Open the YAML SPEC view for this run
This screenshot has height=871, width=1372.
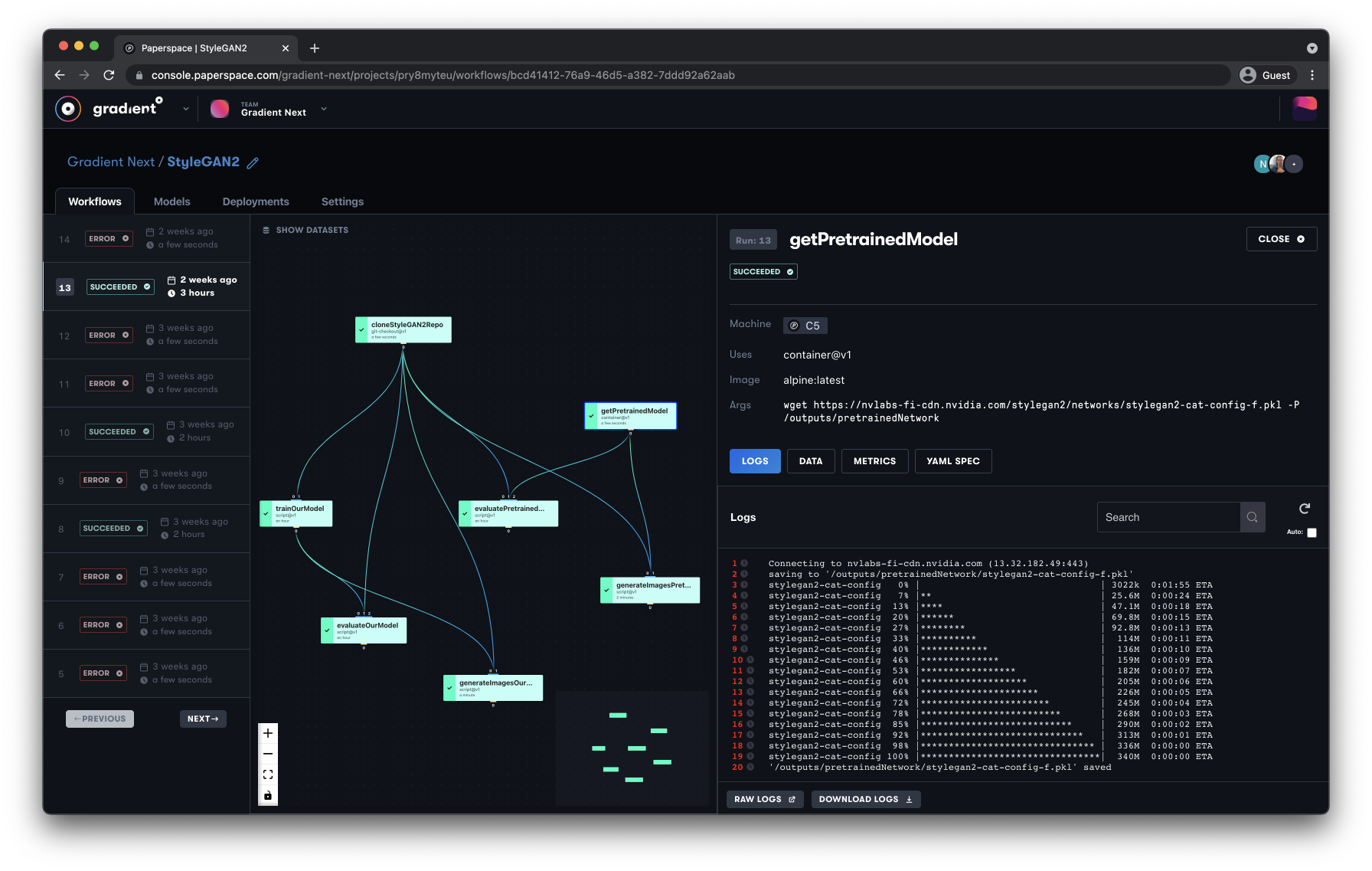[953, 460]
